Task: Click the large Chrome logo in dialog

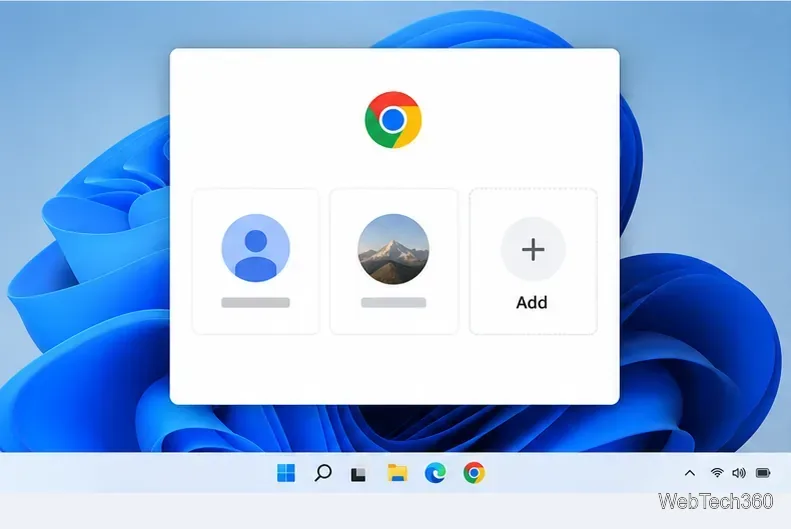Action: coord(393,120)
